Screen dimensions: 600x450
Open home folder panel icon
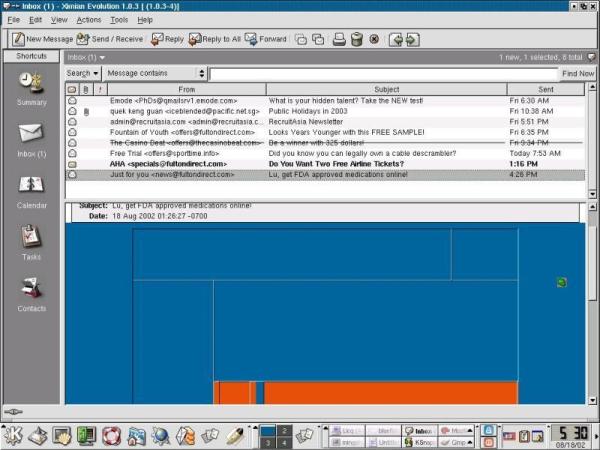pyautogui.click(x=136, y=435)
